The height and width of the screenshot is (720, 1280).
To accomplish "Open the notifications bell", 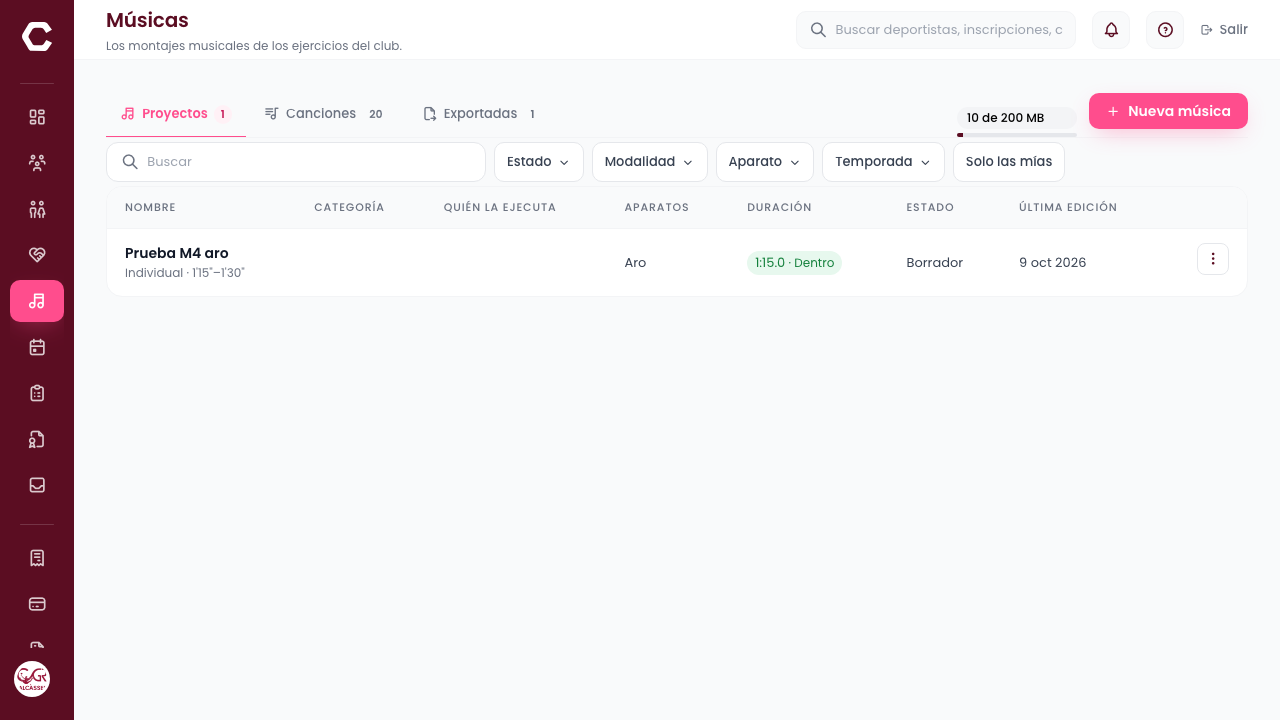I will pos(1111,30).
